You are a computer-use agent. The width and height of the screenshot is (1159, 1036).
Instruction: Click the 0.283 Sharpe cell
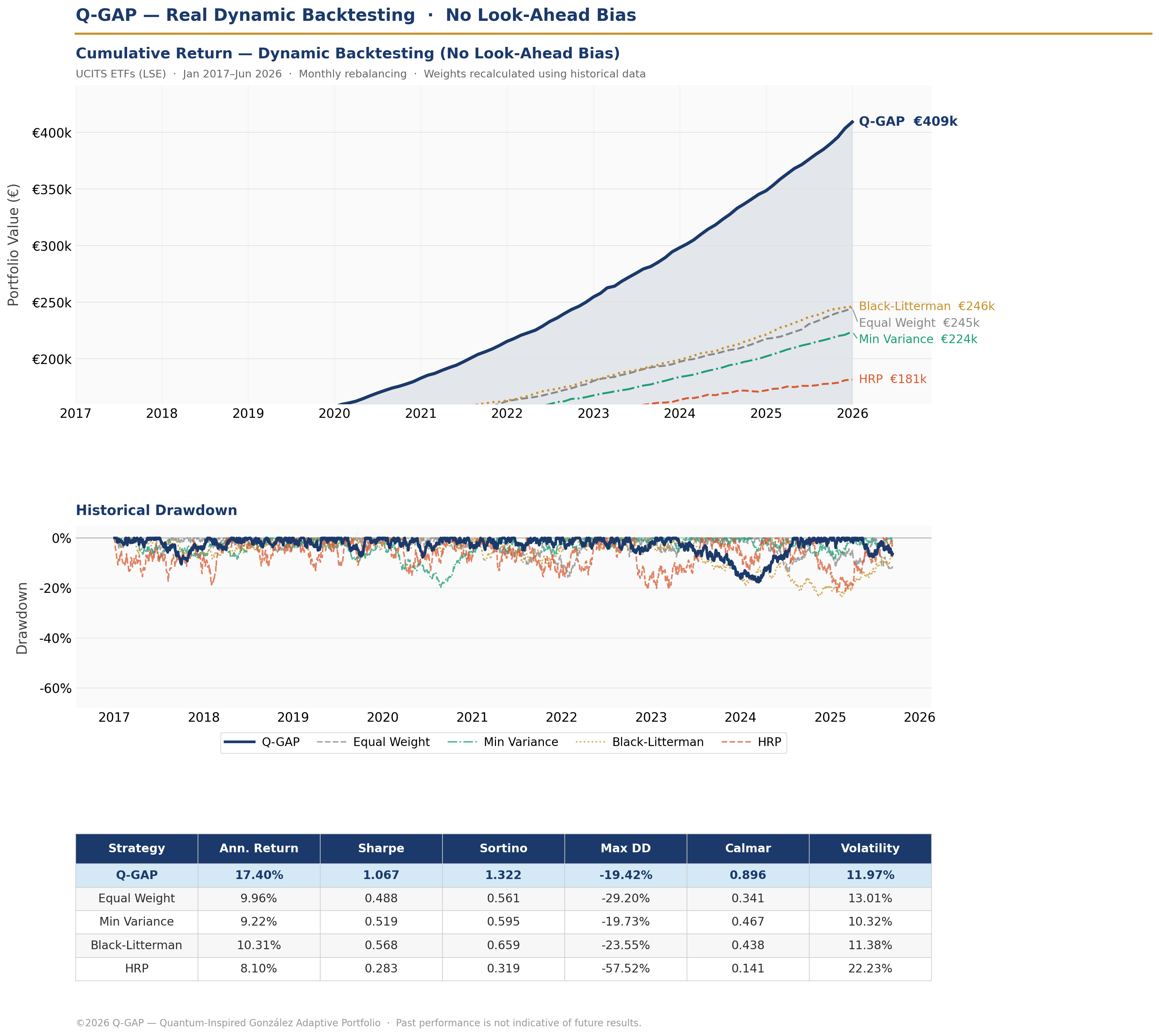pyautogui.click(x=381, y=968)
